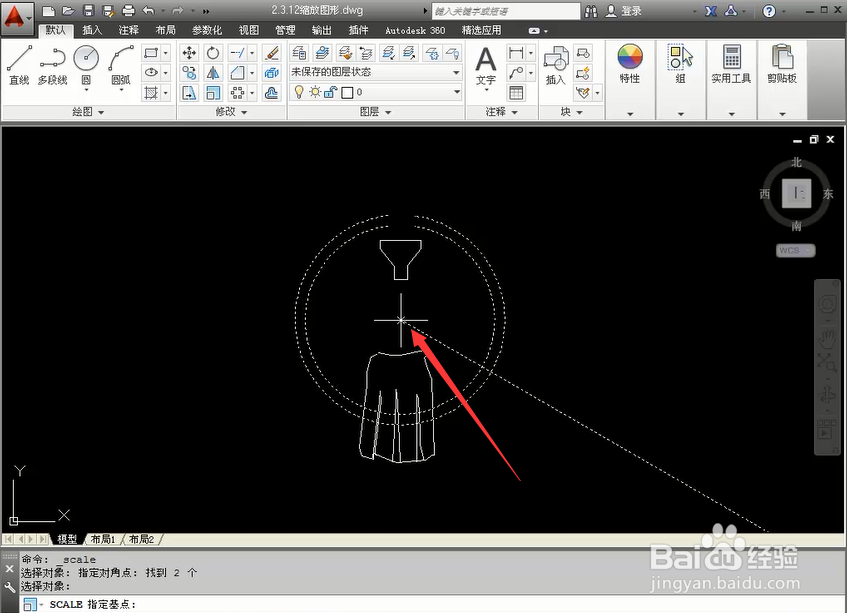Image resolution: width=847 pixels, height=613 pixels.
Task: Switch to the Insert (插入) ribbon tab
Action: coord(92,30)
